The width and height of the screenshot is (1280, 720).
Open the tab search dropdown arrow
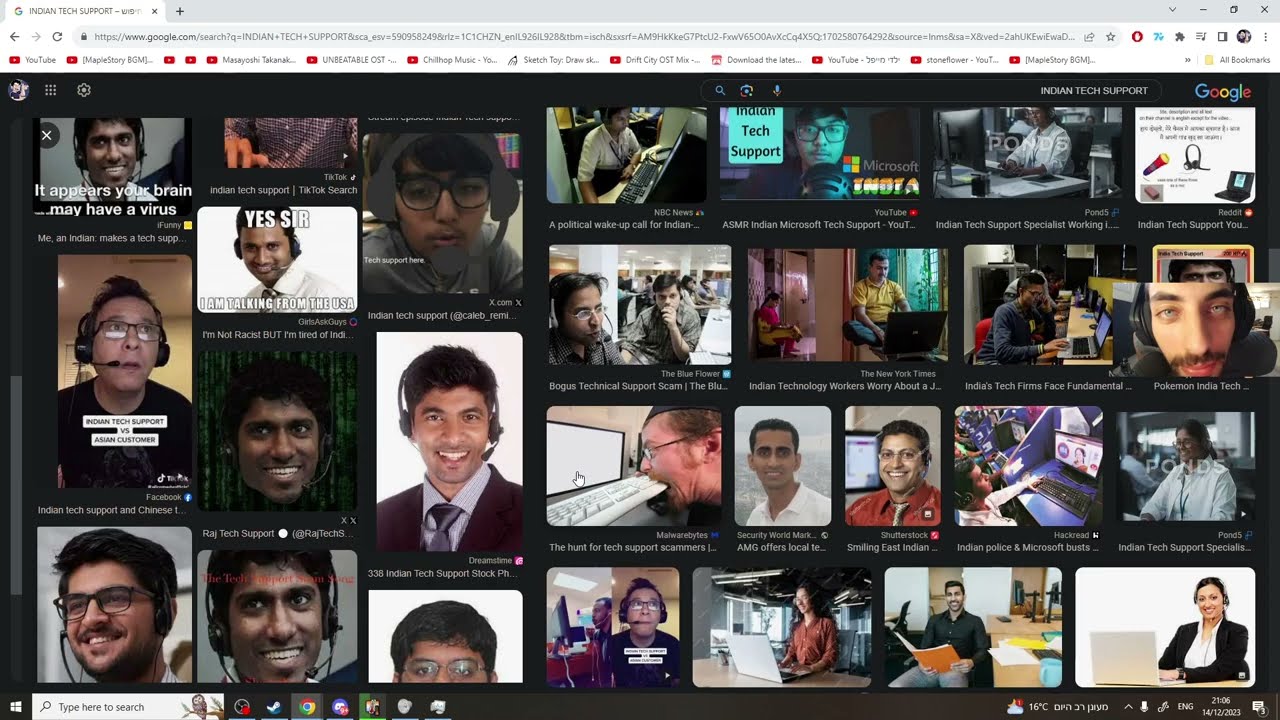(1173, 10)
